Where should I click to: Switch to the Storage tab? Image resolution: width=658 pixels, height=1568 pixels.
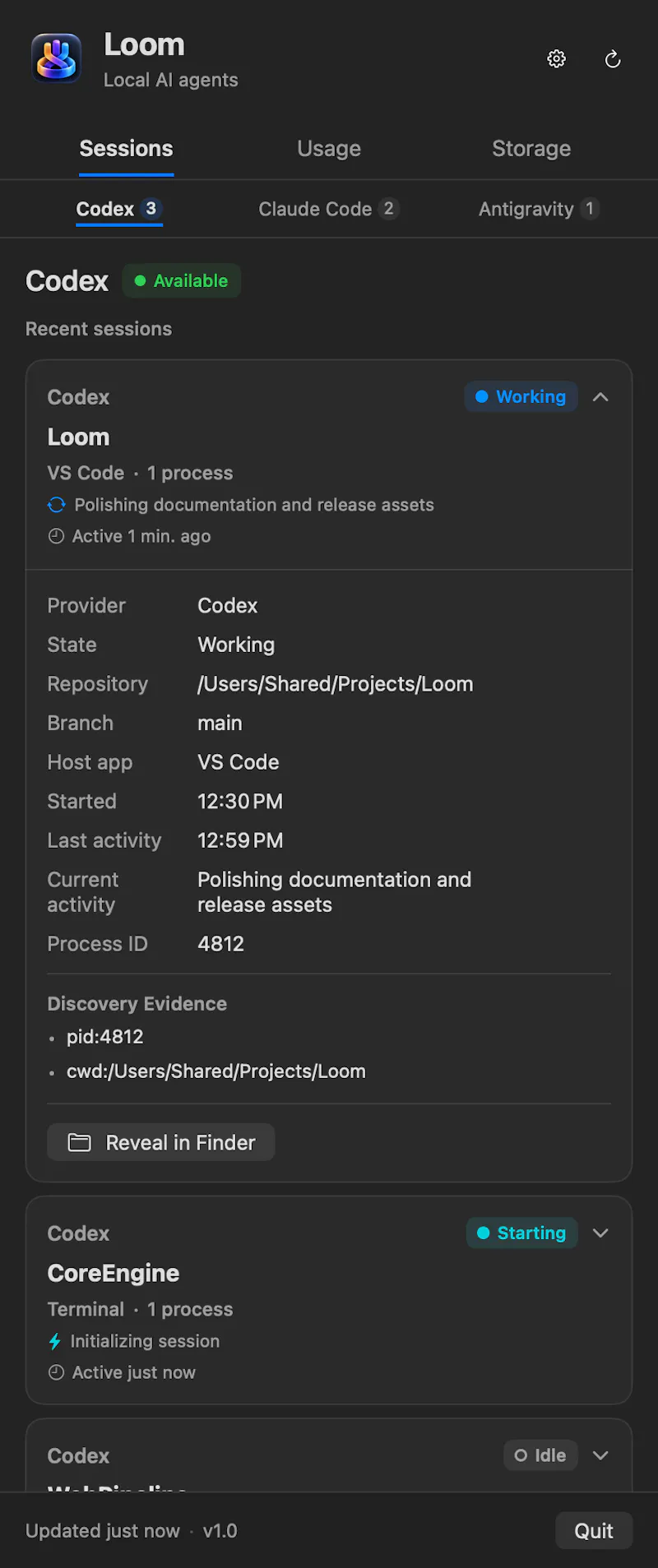click(x=531, y=149)
